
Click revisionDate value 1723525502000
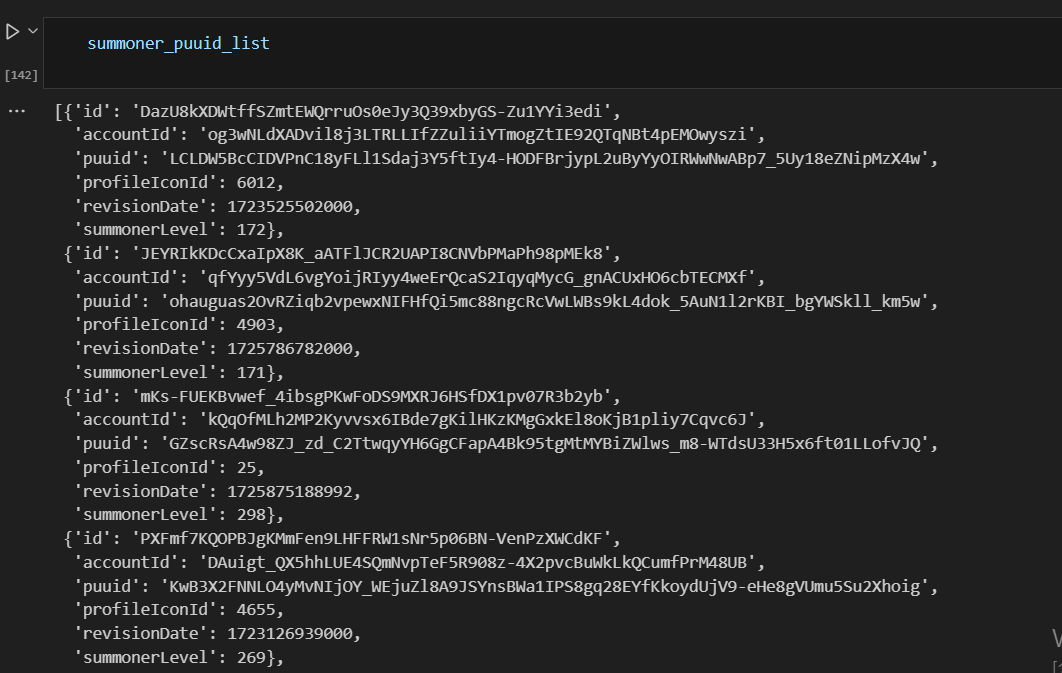tap(289, 206)
